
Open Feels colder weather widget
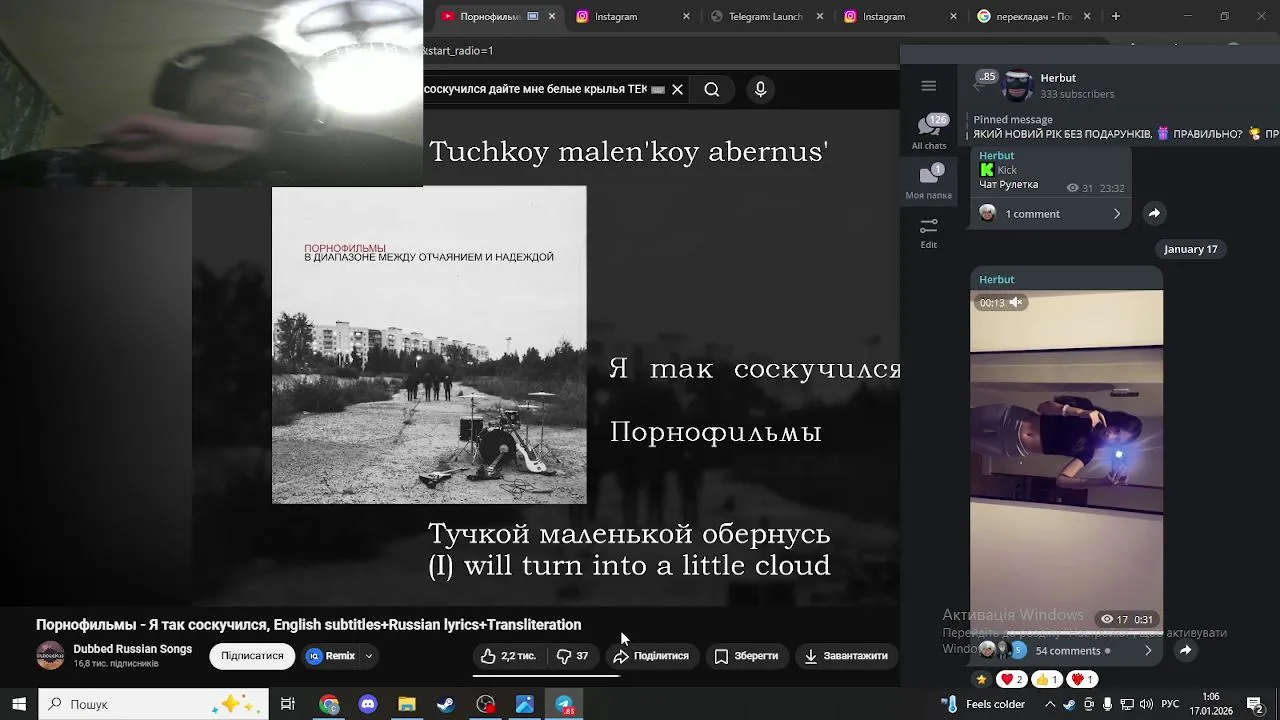(x=983, y=704)
